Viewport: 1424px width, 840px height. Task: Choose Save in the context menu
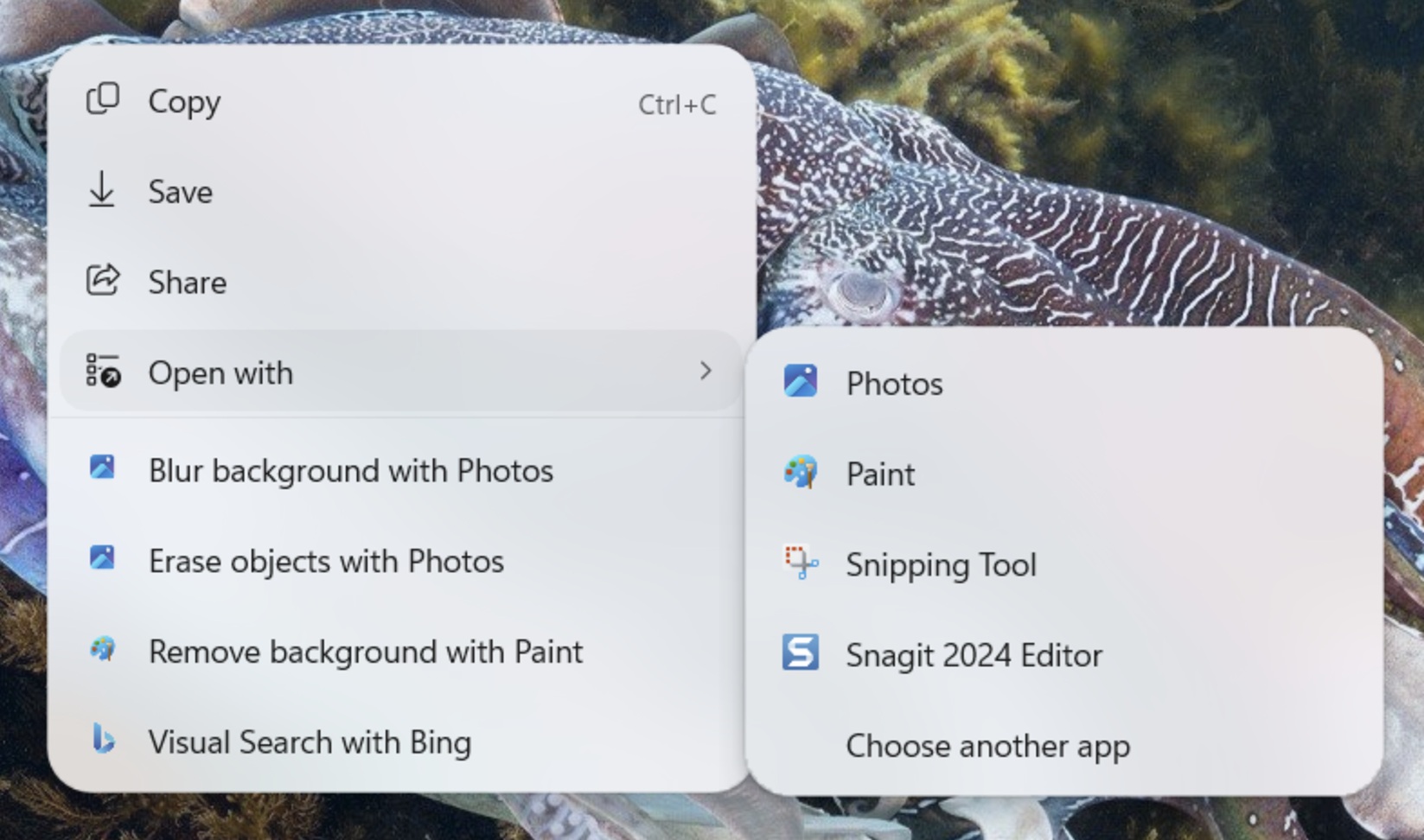pos(400,191)
